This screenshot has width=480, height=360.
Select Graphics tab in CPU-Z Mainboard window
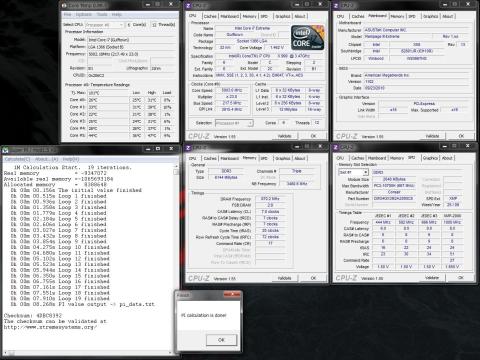(431, 16)
